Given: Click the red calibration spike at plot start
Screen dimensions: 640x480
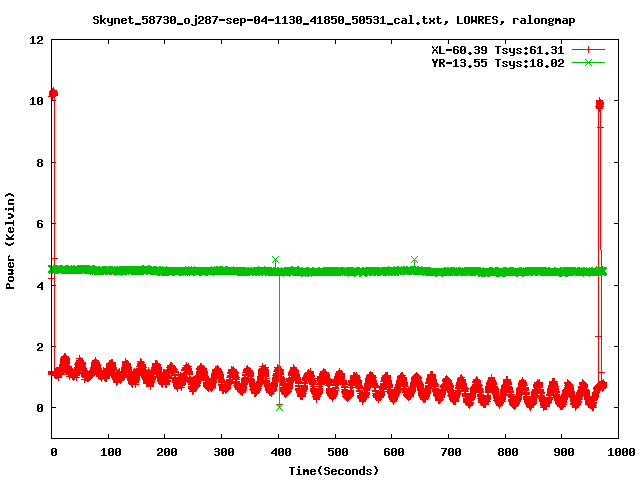Looking at the screenshot, I should pyautogui.click(x=53, y=93).
